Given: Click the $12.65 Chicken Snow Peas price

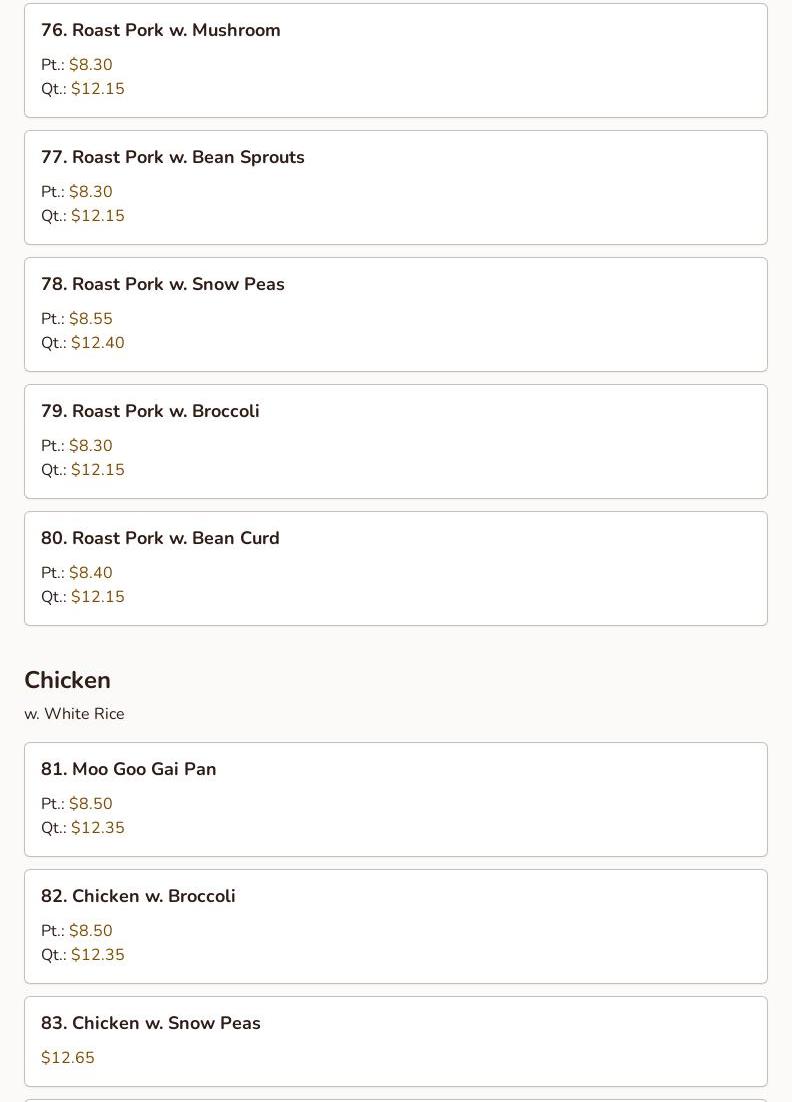Looking at the screenshot, I should tap(68, 1058).
